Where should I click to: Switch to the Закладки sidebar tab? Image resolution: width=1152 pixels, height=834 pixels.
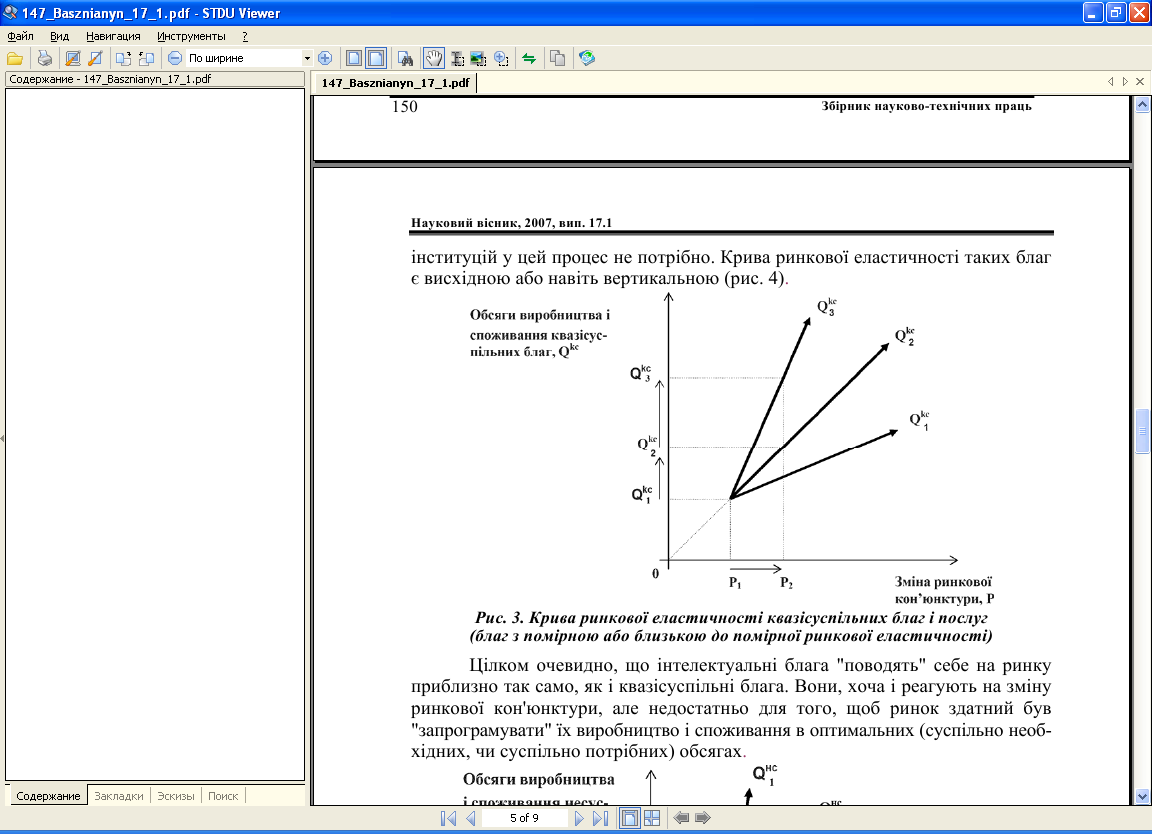point(119,796)
